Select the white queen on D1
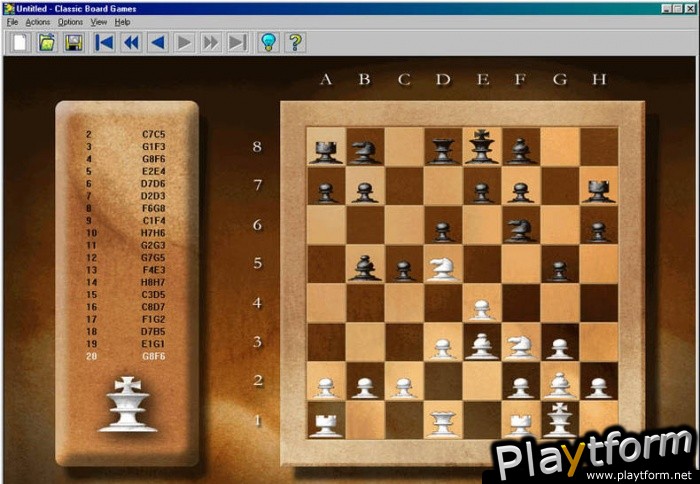This screenshot has height=484, width=700. [443, 424]
